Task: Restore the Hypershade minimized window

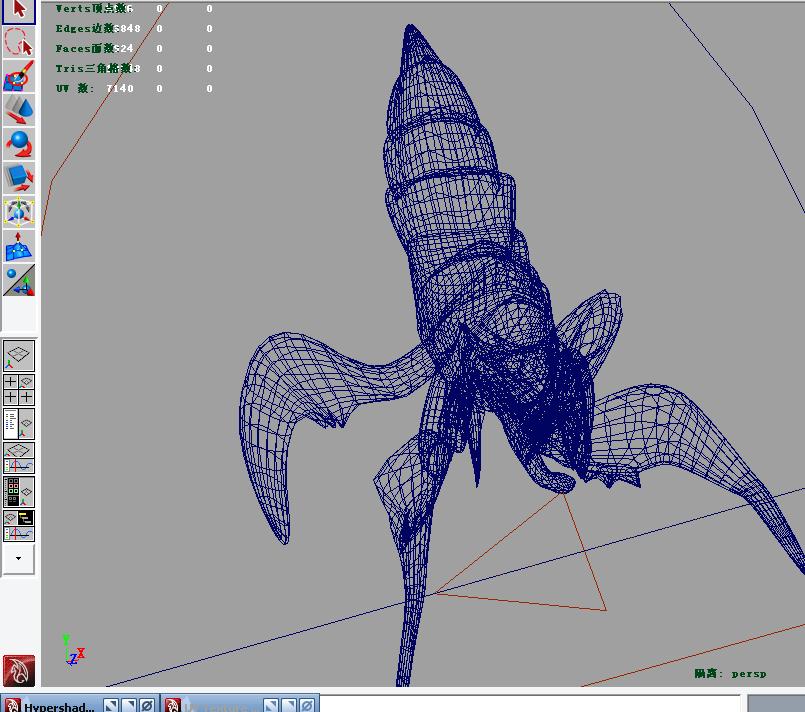Action: pyautogui.click(x=111, y=705)
